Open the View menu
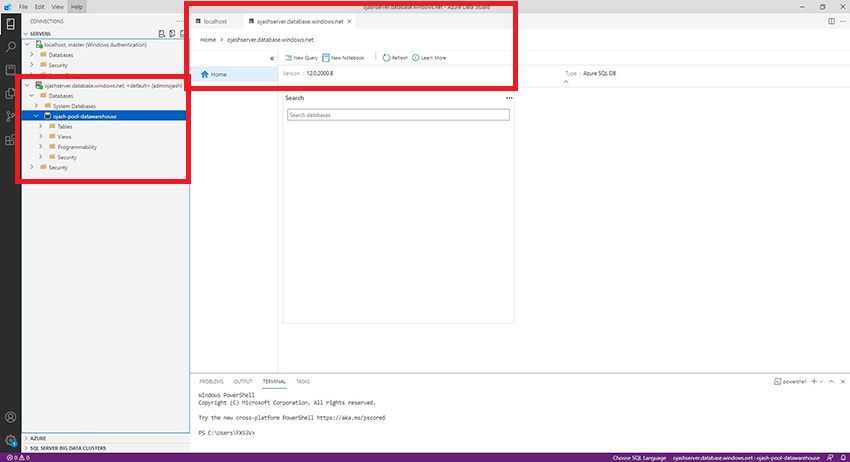The image size is (850, 462). point(57,7)
